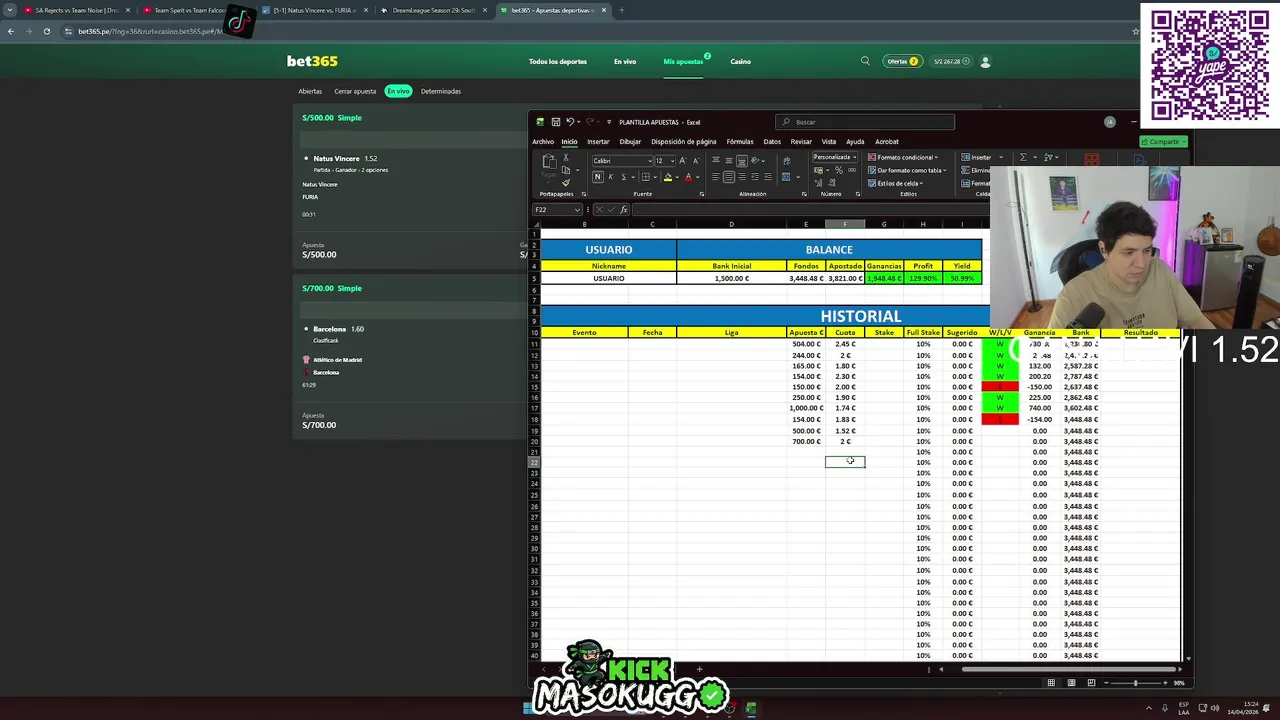Expand the Formato condicional menu
Screen dimensions: 1280x720
point(902,157)
